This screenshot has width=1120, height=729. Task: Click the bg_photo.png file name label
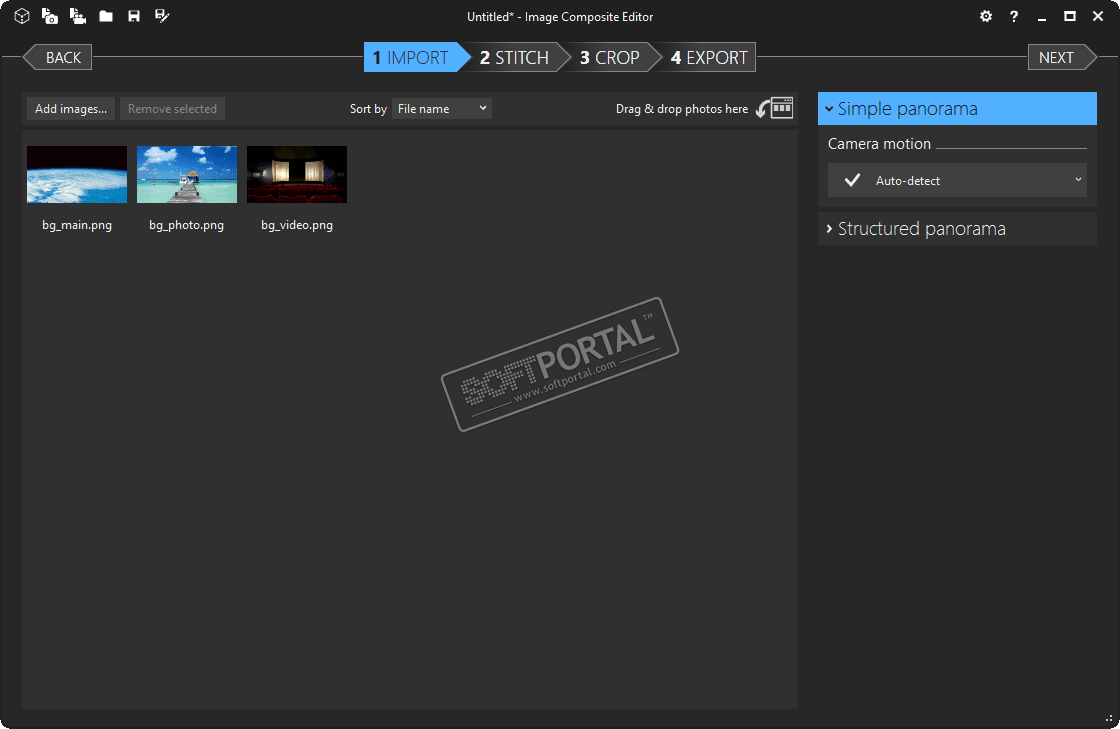(186, 225)
